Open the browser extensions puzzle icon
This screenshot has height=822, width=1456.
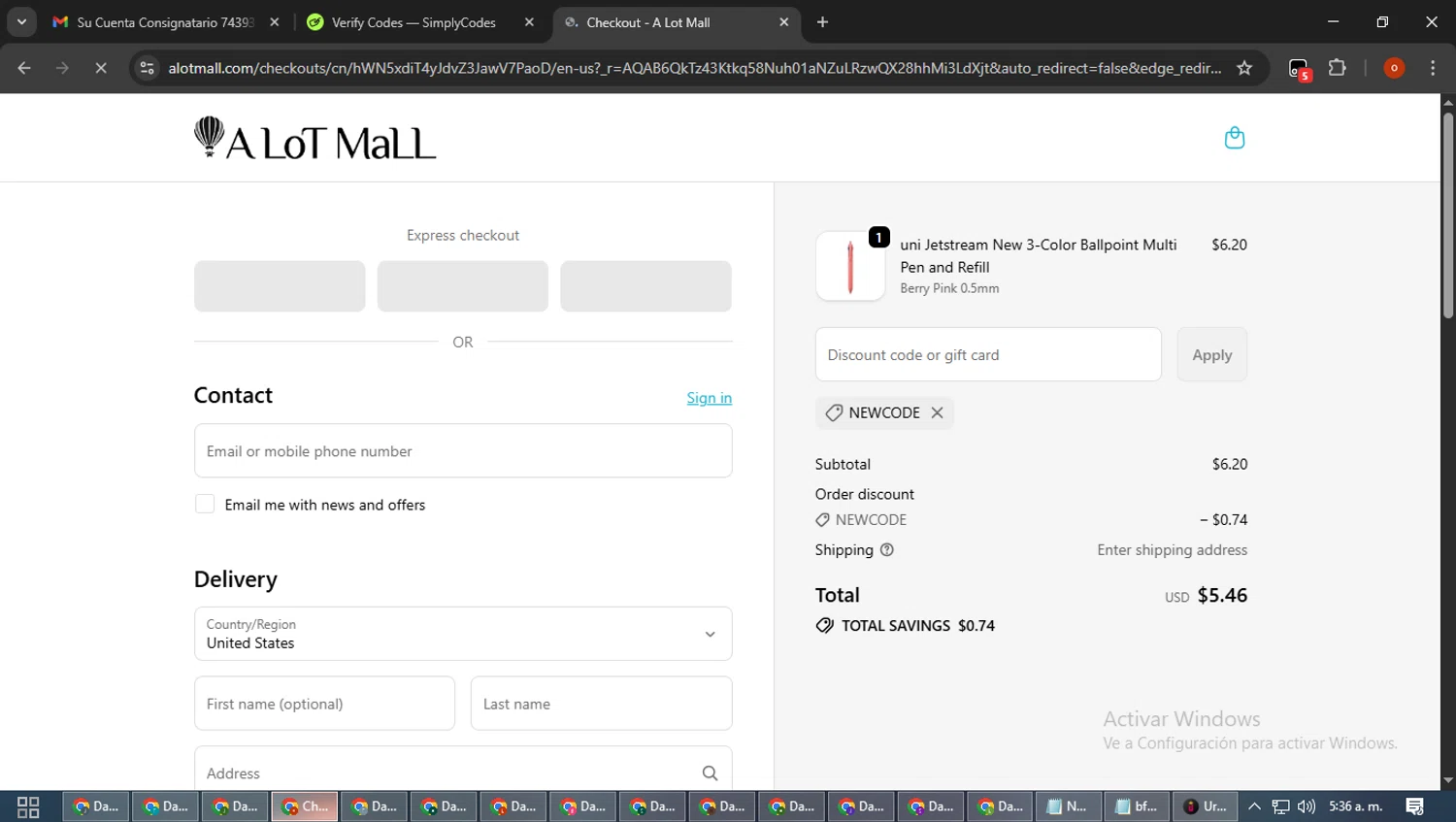pos(1337,68)
